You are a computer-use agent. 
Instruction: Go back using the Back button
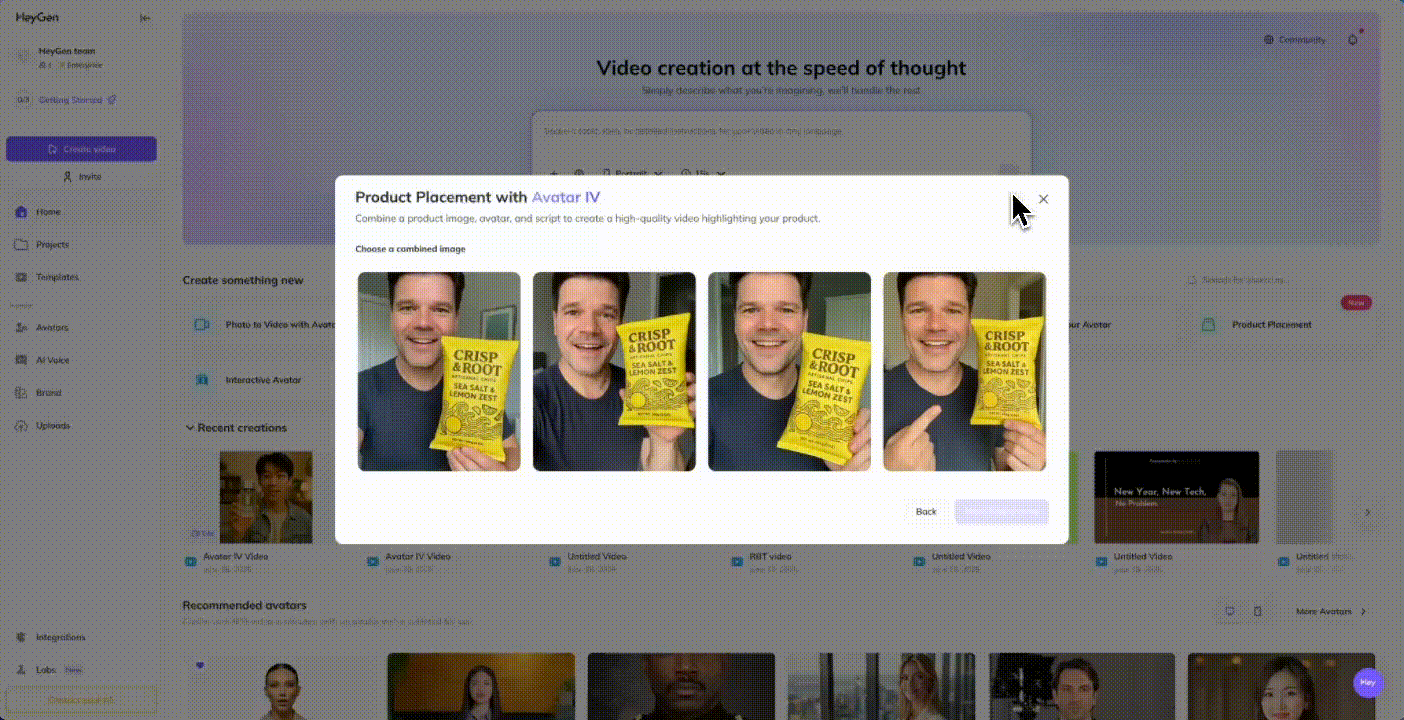click(x=926, y=511)
